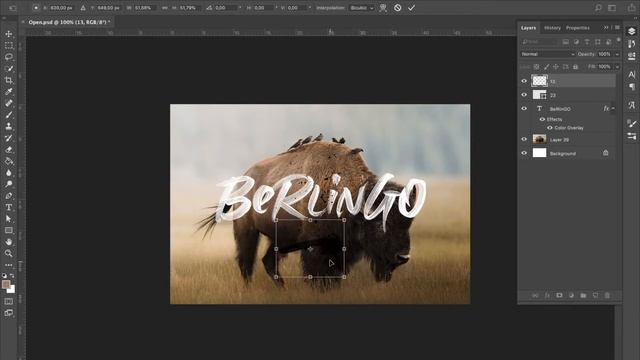Select the Clone Stamp tool
The height and width of the screenshot is (360, 640).
click(x=9, y=127)
